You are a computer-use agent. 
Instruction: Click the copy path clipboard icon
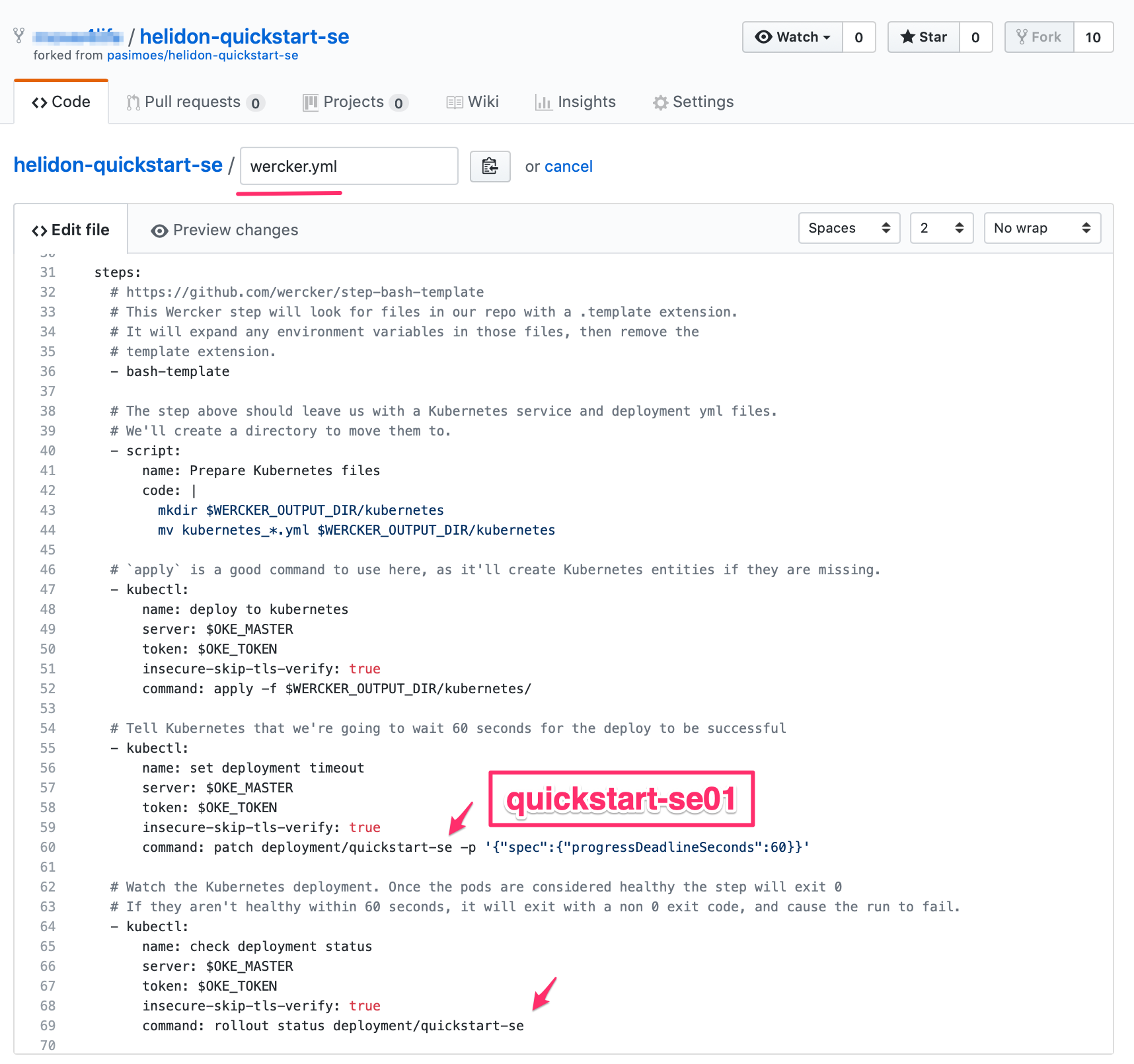click(490, 167)
